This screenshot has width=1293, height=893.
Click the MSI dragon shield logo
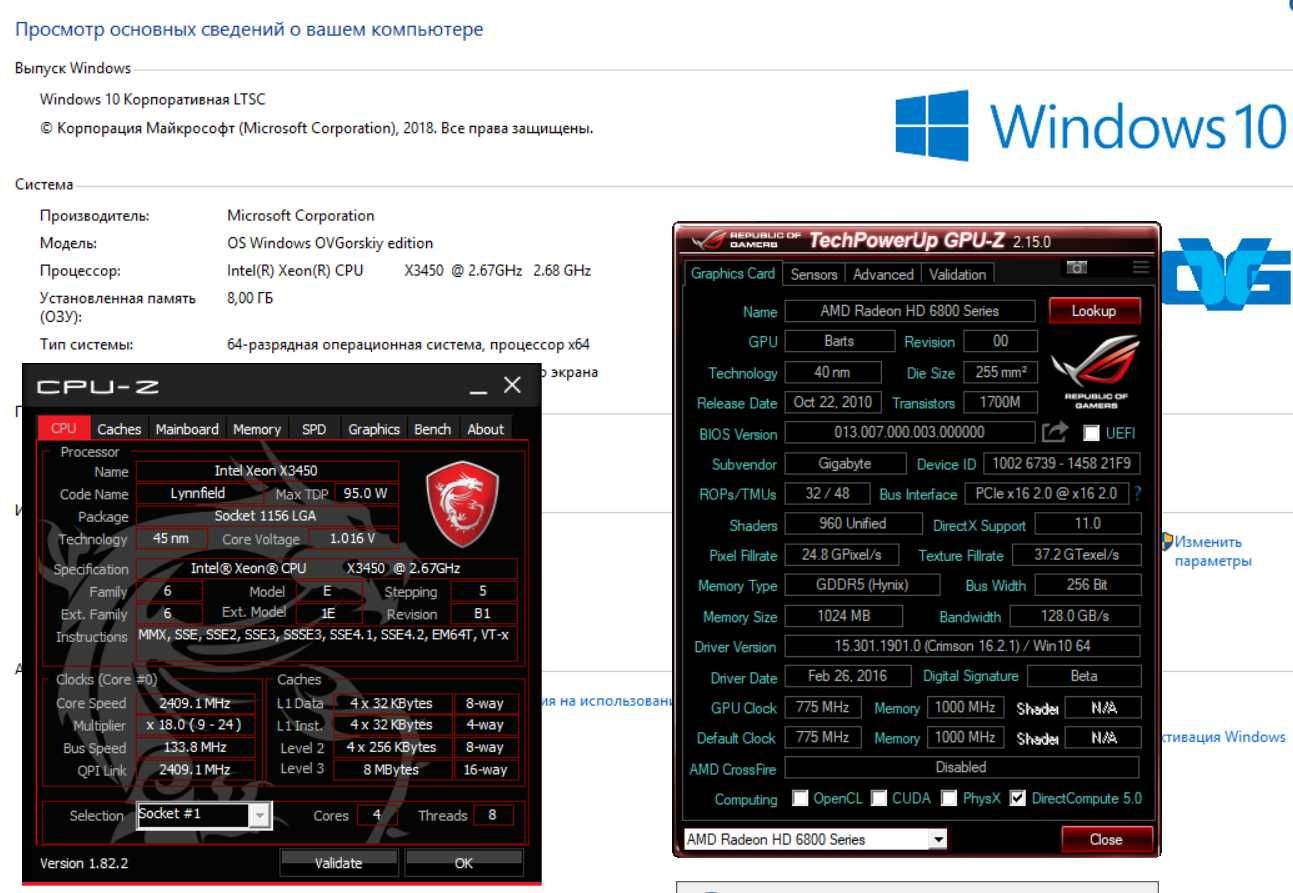click(x=461, y=502)
